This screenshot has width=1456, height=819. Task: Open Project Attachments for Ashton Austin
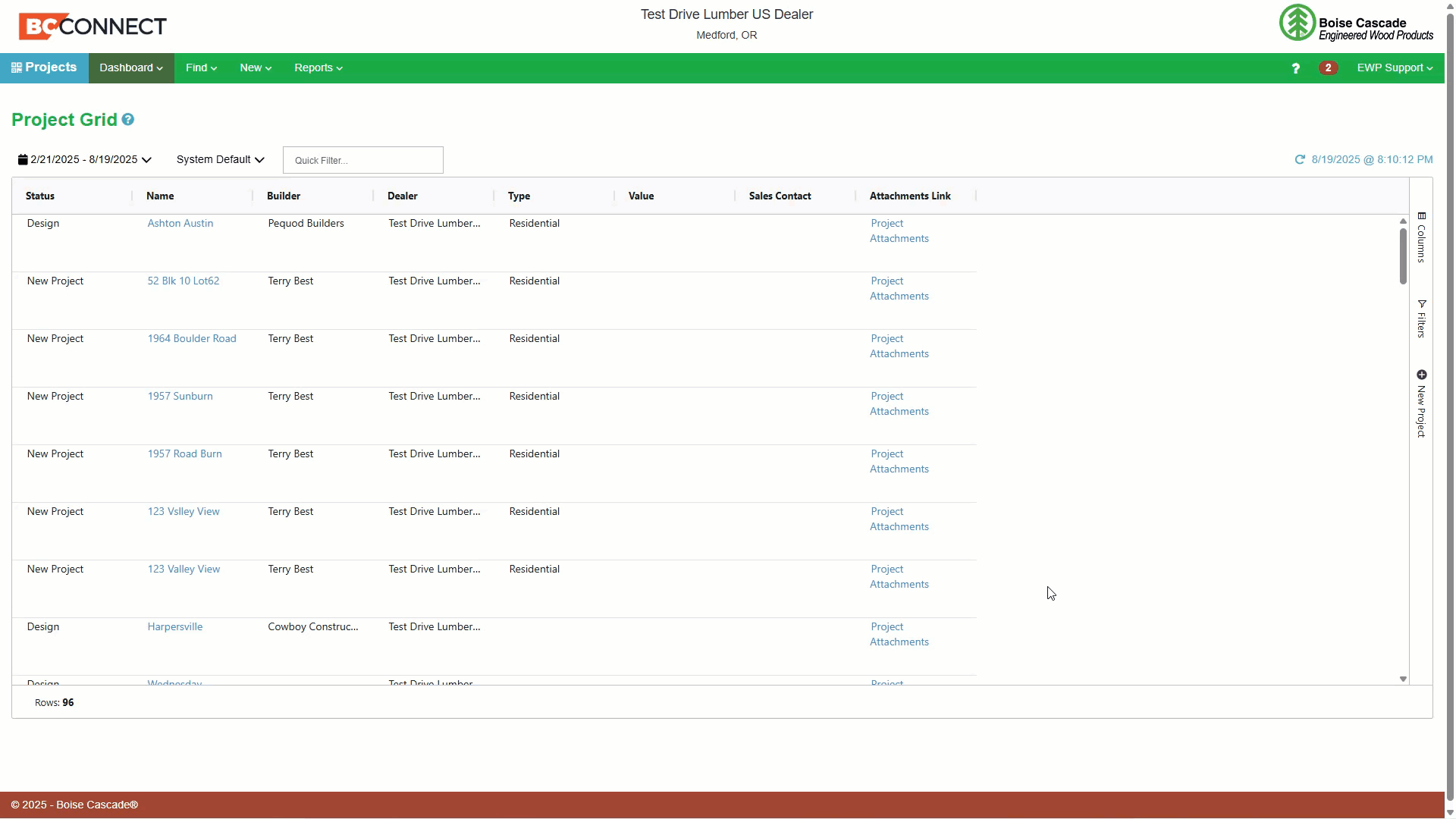[x=899, y=231]
